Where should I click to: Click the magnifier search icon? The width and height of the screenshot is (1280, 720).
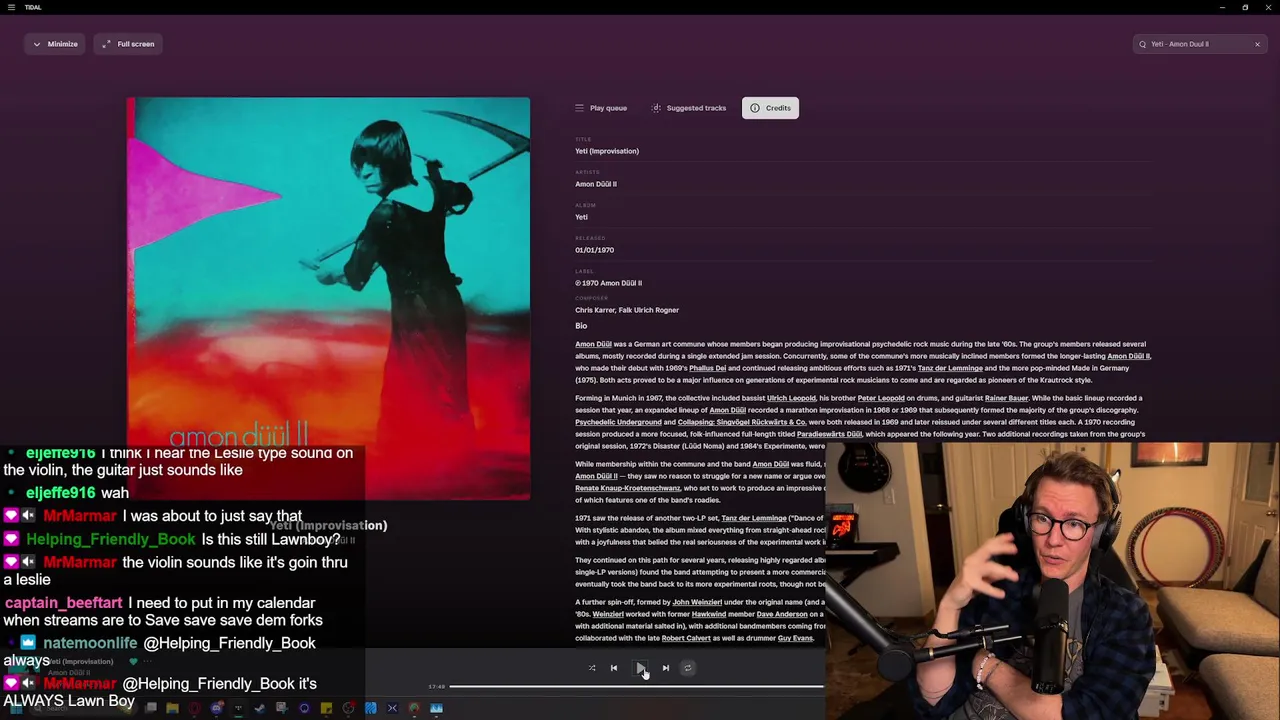click(1143, 44)
